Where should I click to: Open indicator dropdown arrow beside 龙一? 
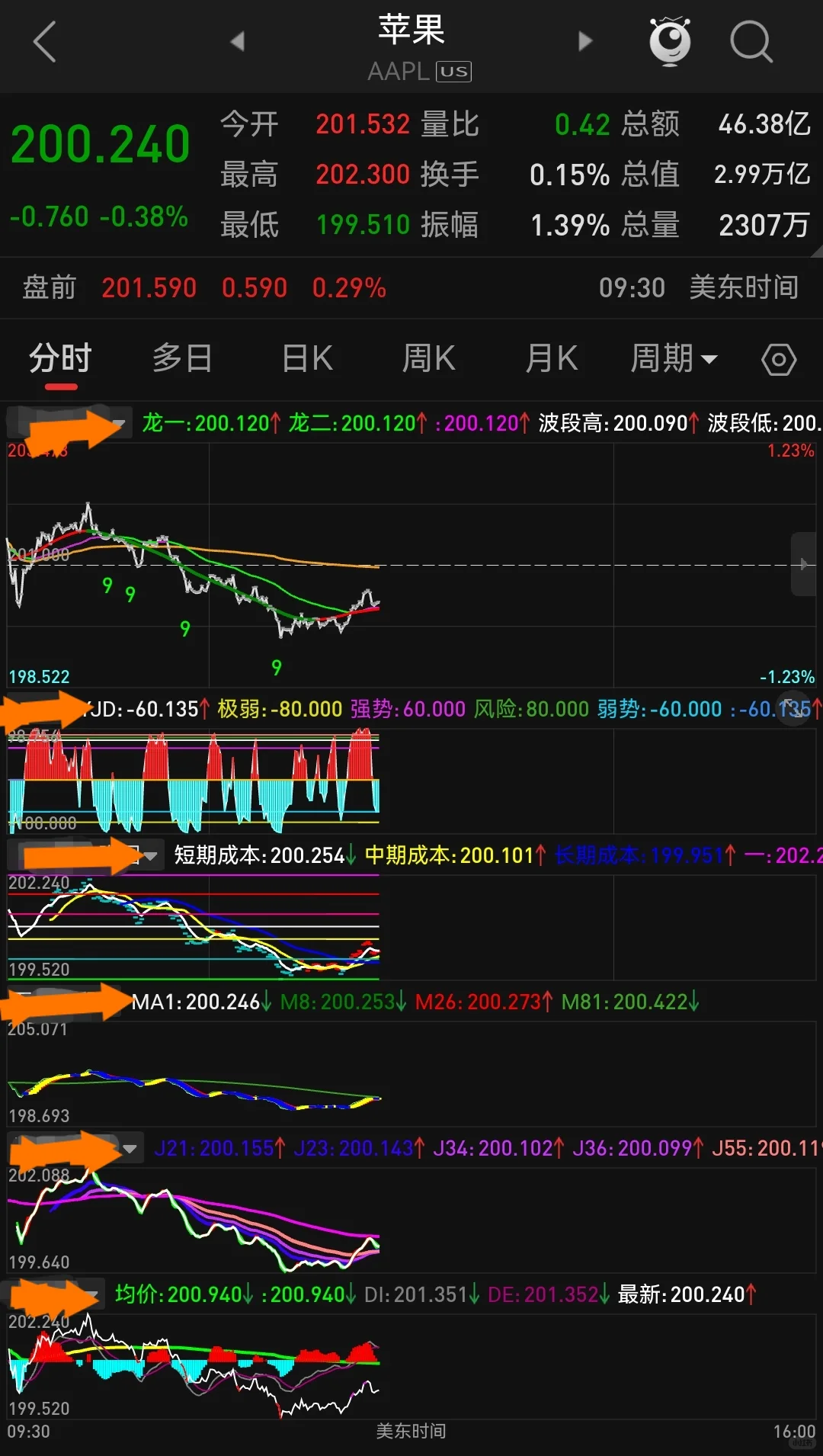119,423
